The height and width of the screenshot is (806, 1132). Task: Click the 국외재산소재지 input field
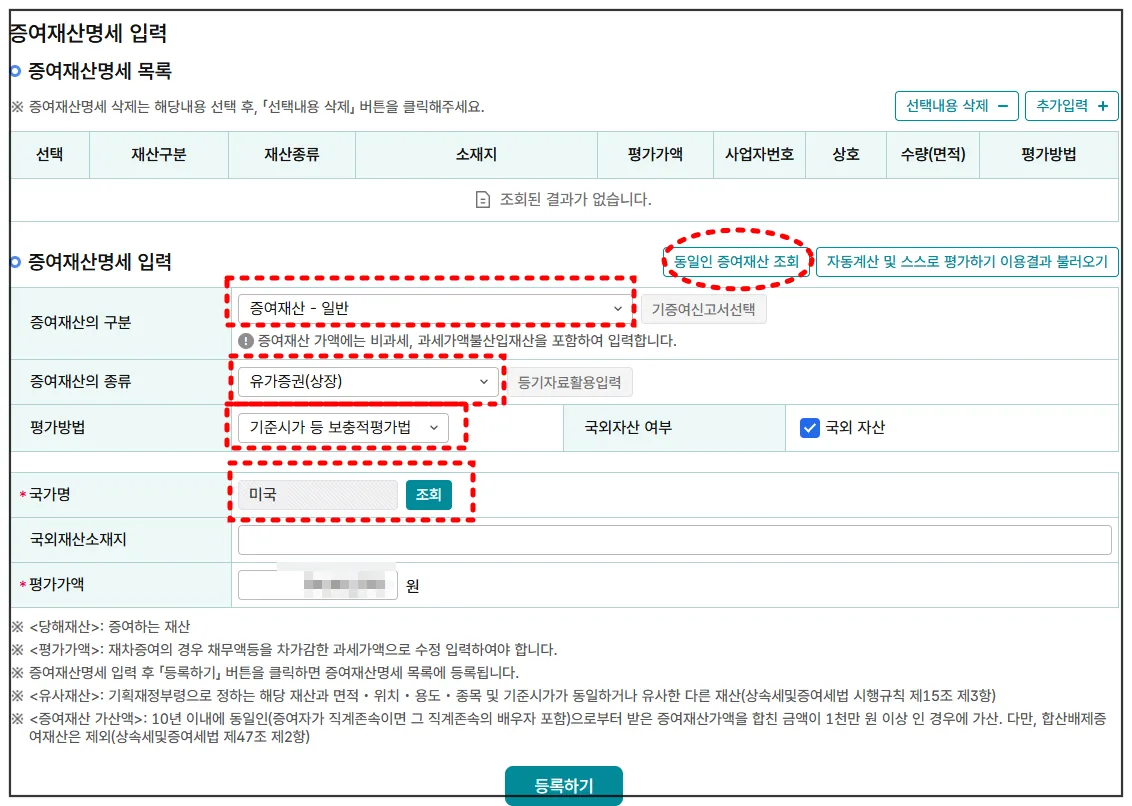674,539
